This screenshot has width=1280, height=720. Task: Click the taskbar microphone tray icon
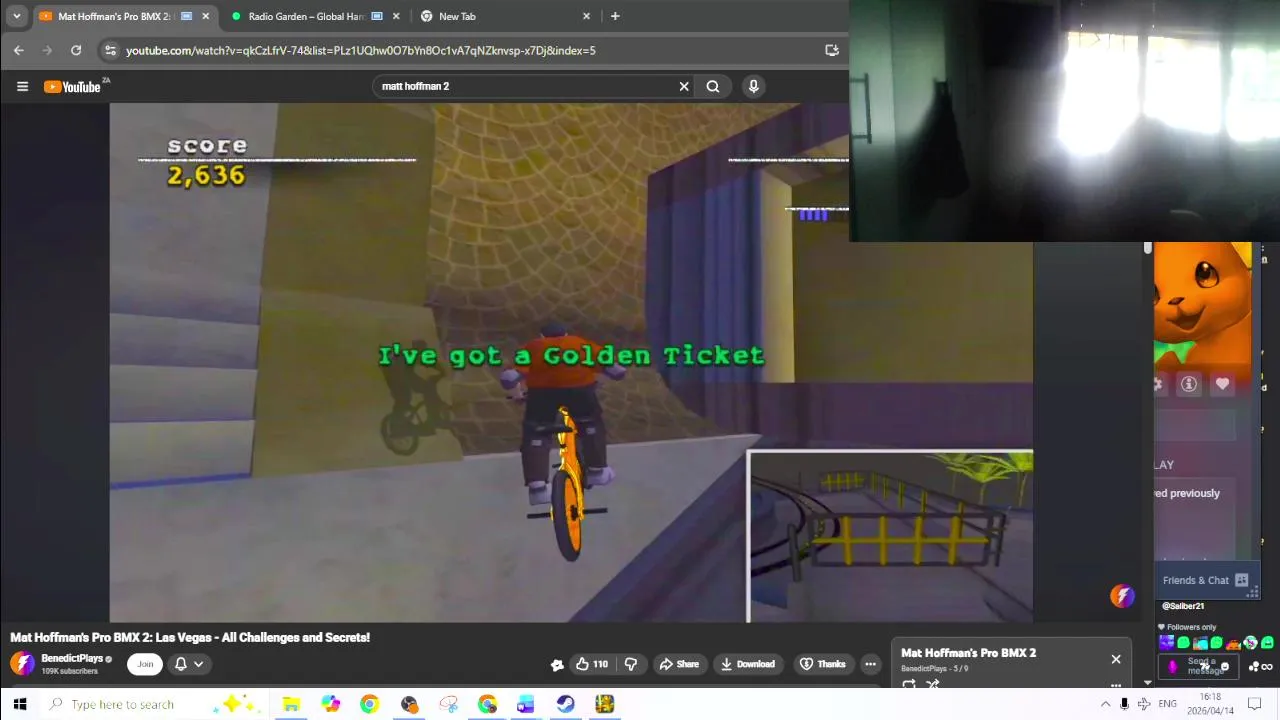(1125, 704)
